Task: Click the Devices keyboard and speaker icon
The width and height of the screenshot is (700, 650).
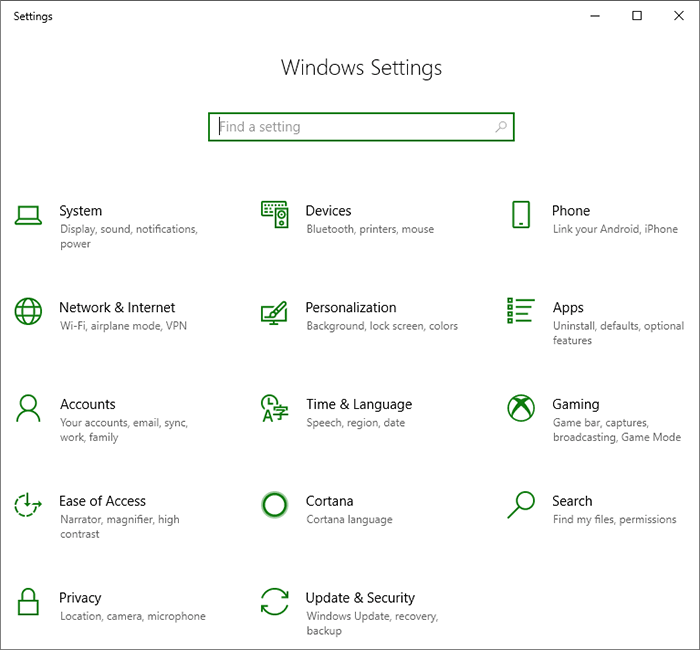Action: click(275, 214)
